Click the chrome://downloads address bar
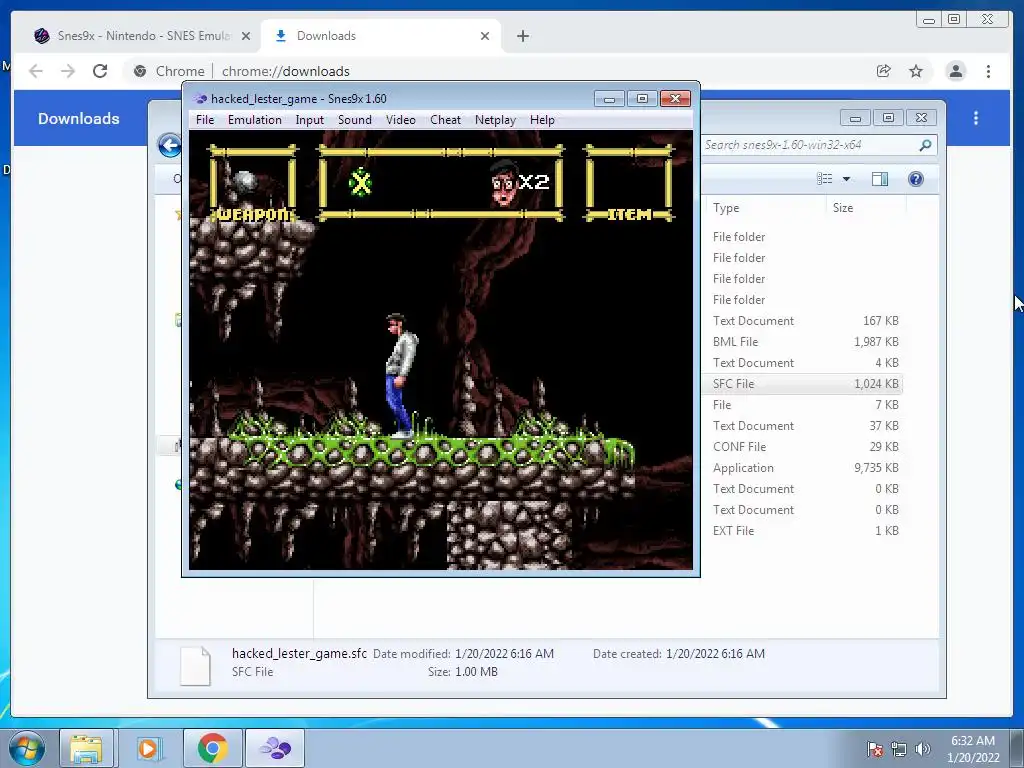The height and width of the screenshot is (768, 1024). (x=496, y=71)
